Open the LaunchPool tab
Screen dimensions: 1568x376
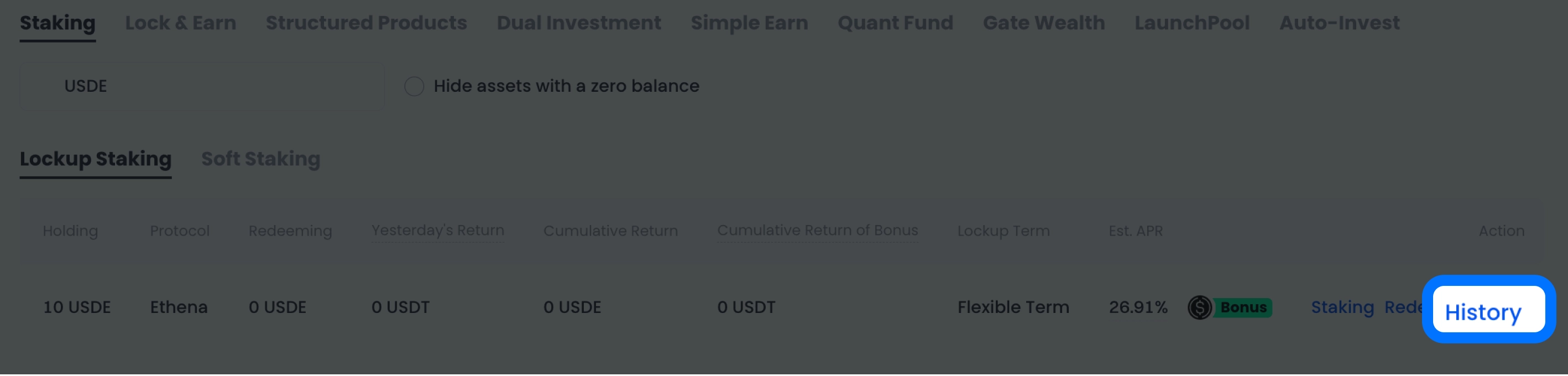tap(1191, 23)
